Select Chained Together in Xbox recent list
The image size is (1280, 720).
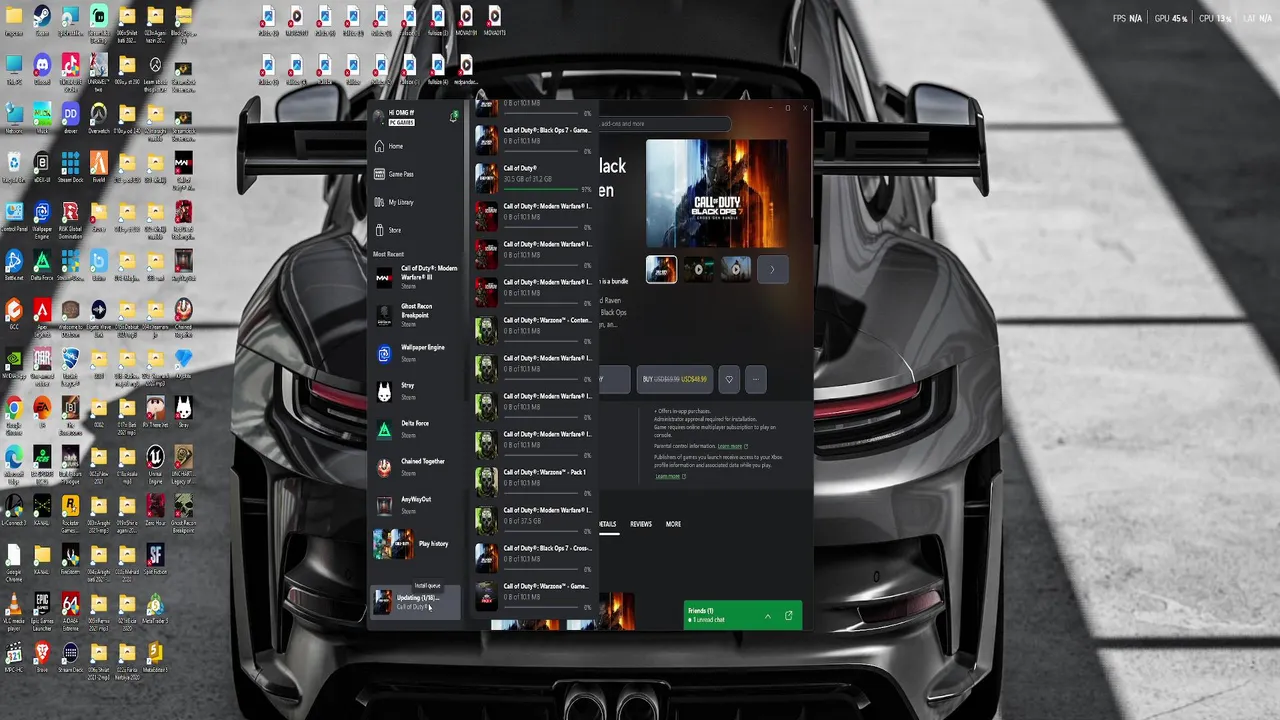pos(416,467)
